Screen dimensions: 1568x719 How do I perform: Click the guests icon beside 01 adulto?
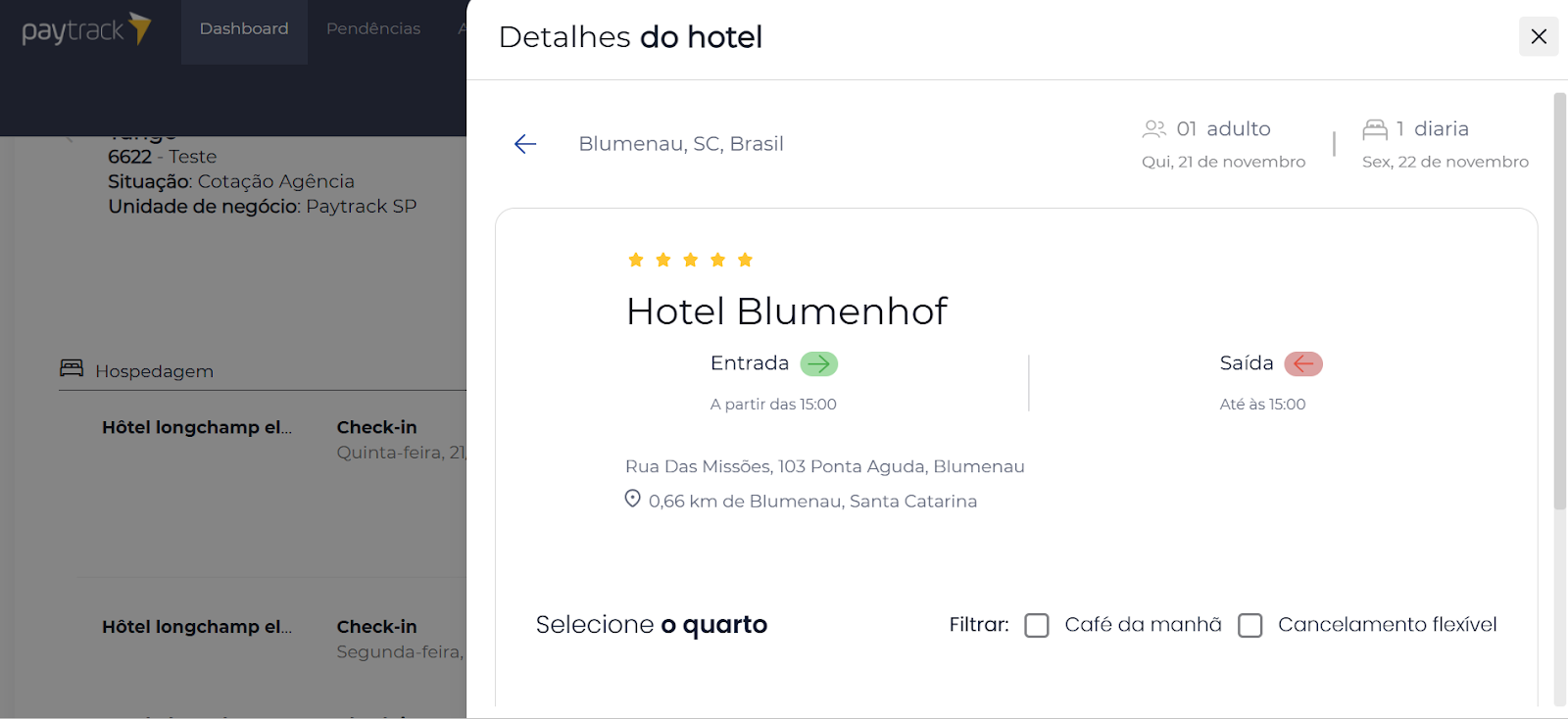tap(1154, 128)
